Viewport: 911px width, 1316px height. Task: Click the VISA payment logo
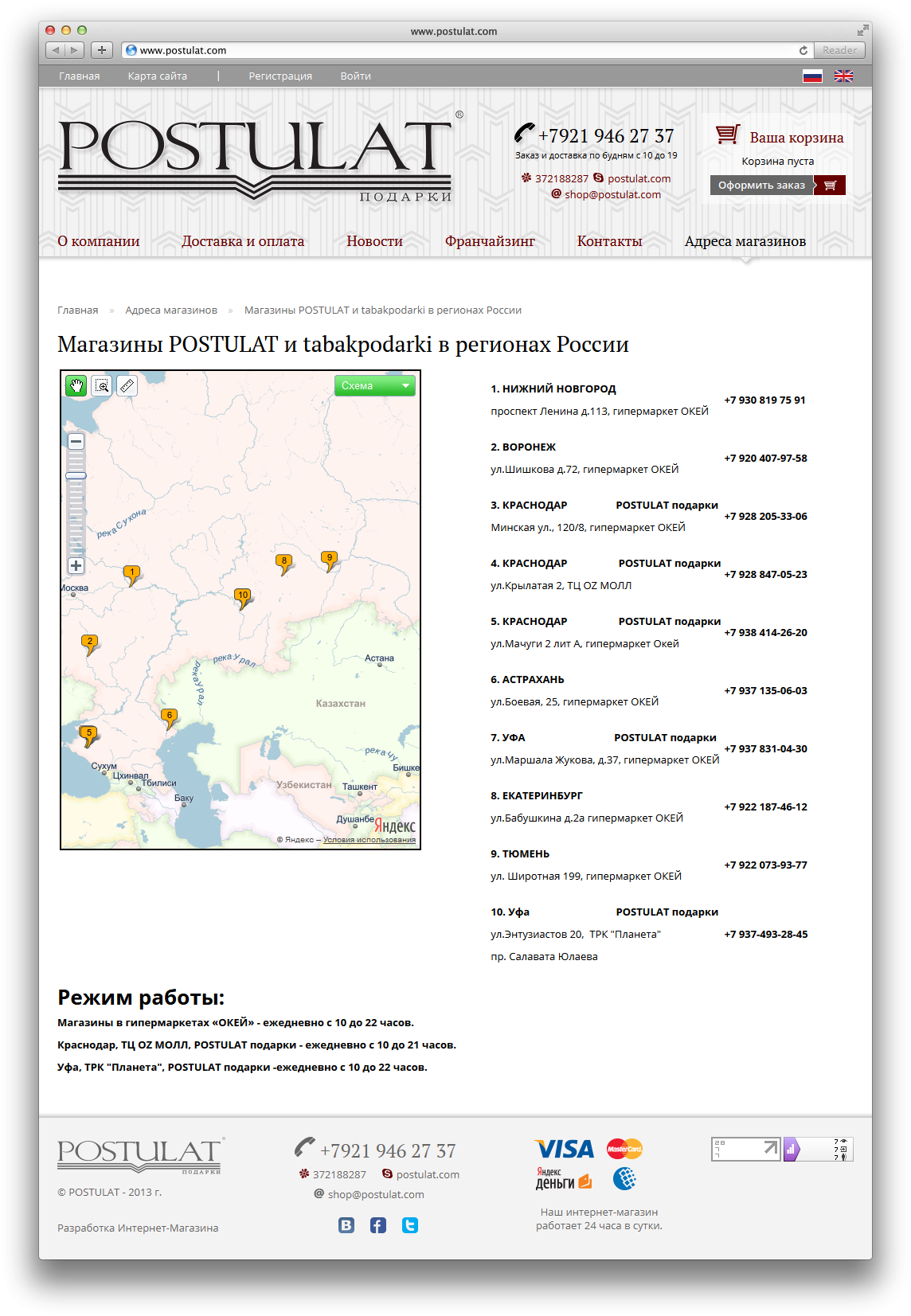pos(564,1149)
